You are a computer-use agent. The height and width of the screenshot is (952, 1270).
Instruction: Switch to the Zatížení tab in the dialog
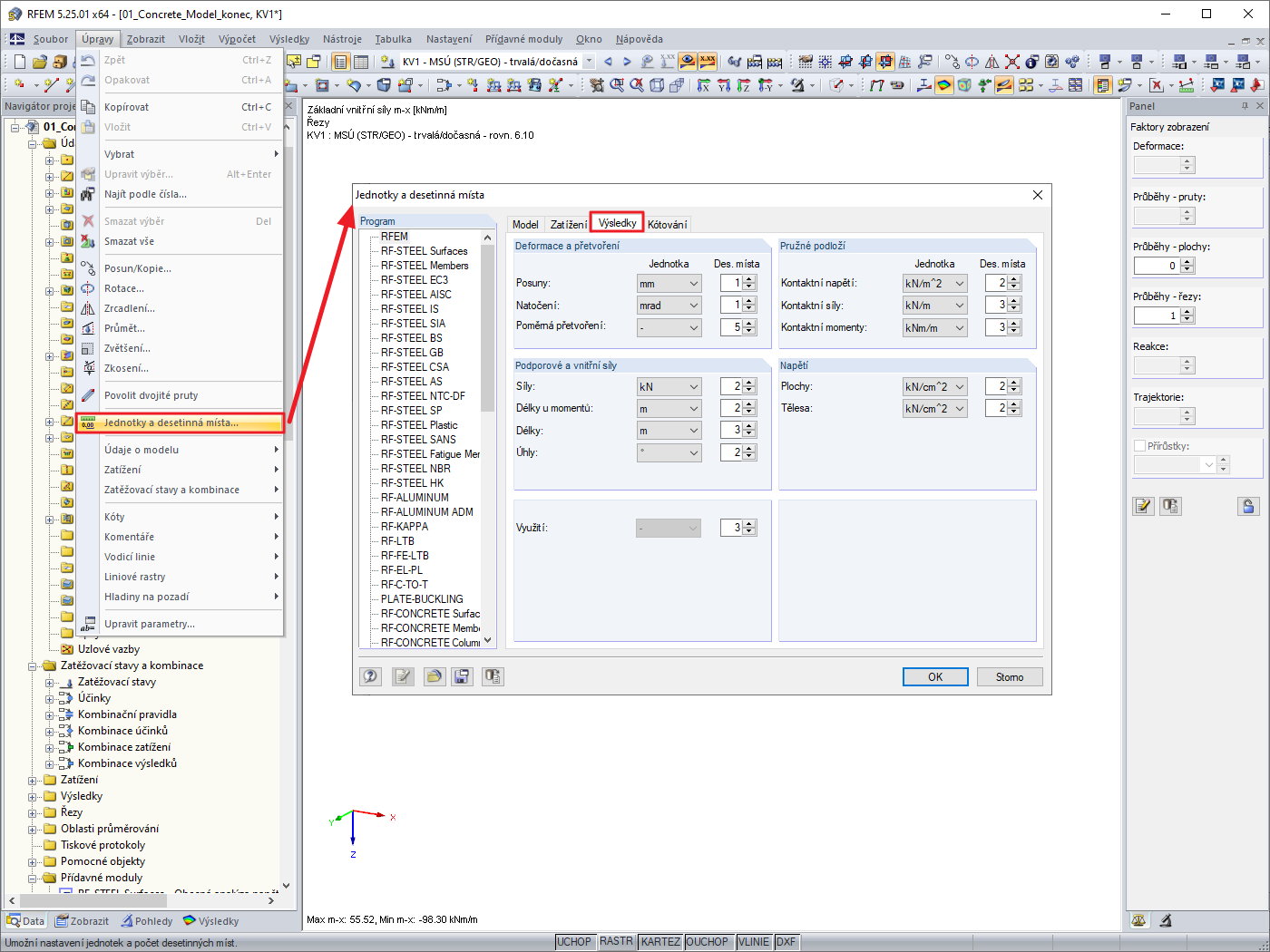(x=568, y=224)
